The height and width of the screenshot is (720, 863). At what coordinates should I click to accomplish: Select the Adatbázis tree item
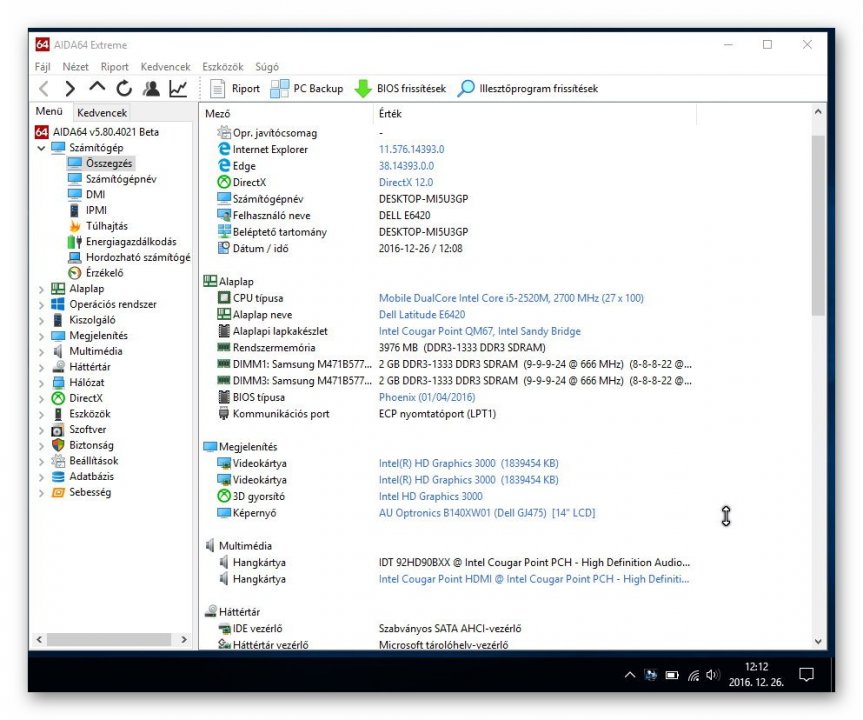click(x=91, y=477)
